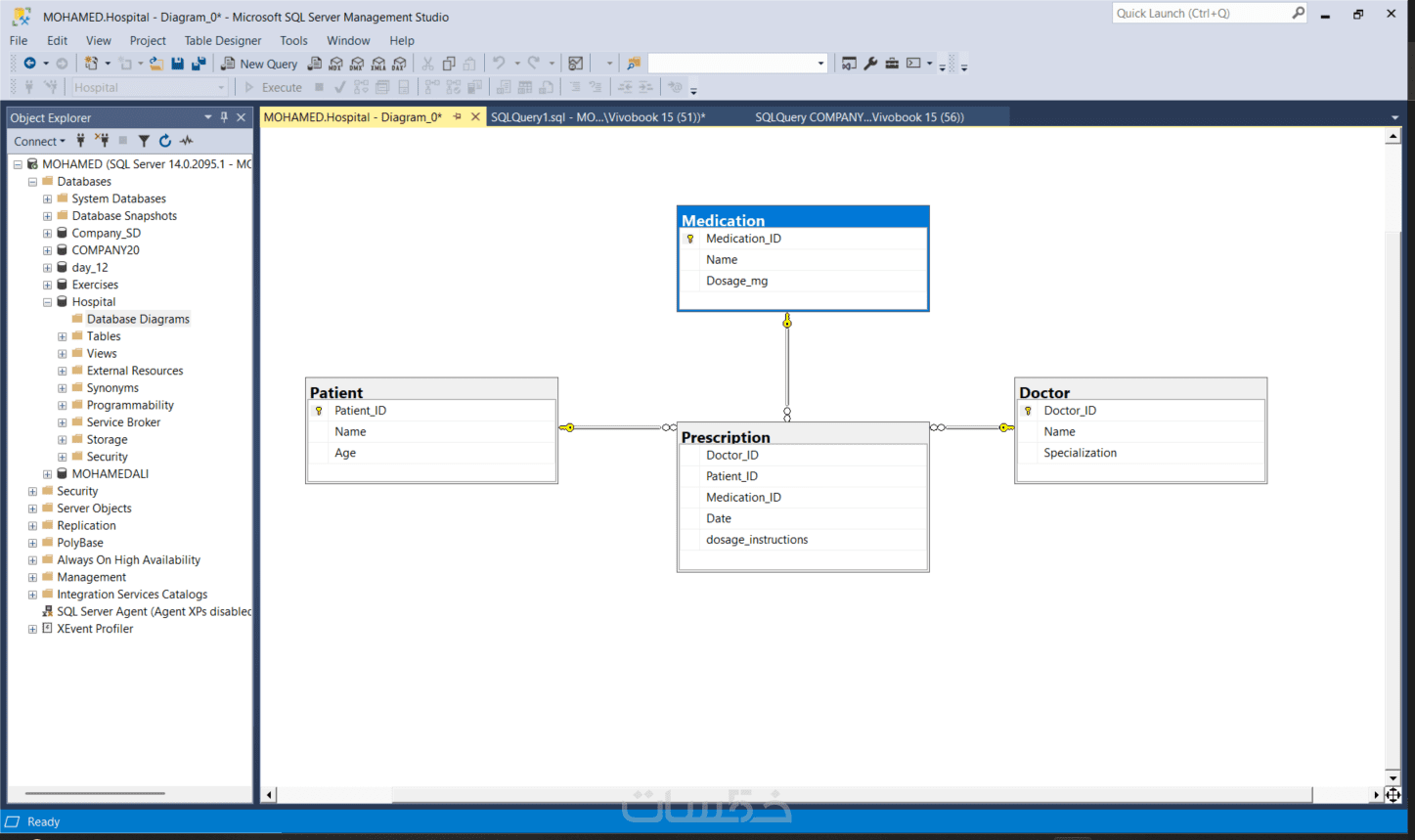1415x840 pixels.
Task: Click the DAX query icon
Action: click(x=399, y=64)
